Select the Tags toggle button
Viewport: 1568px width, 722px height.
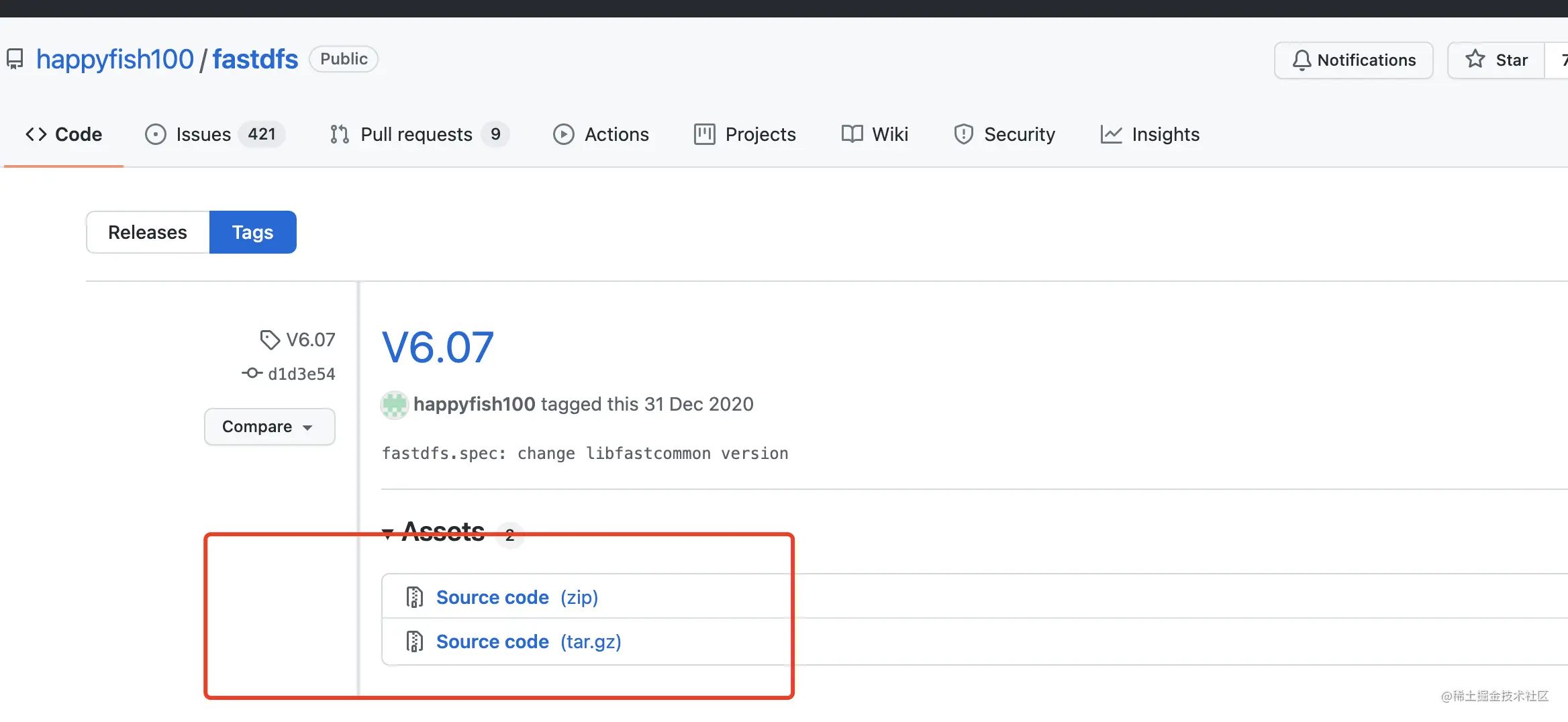253,232
